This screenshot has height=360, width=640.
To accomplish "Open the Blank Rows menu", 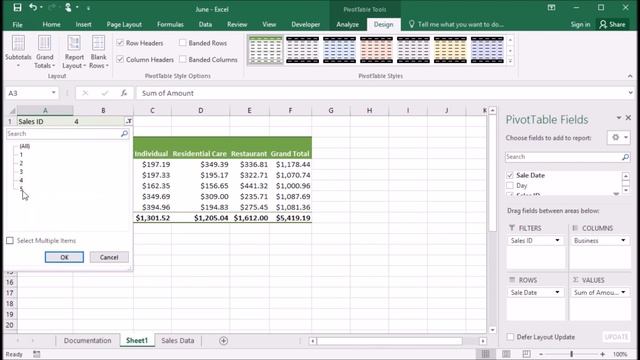I will point(98,52).
